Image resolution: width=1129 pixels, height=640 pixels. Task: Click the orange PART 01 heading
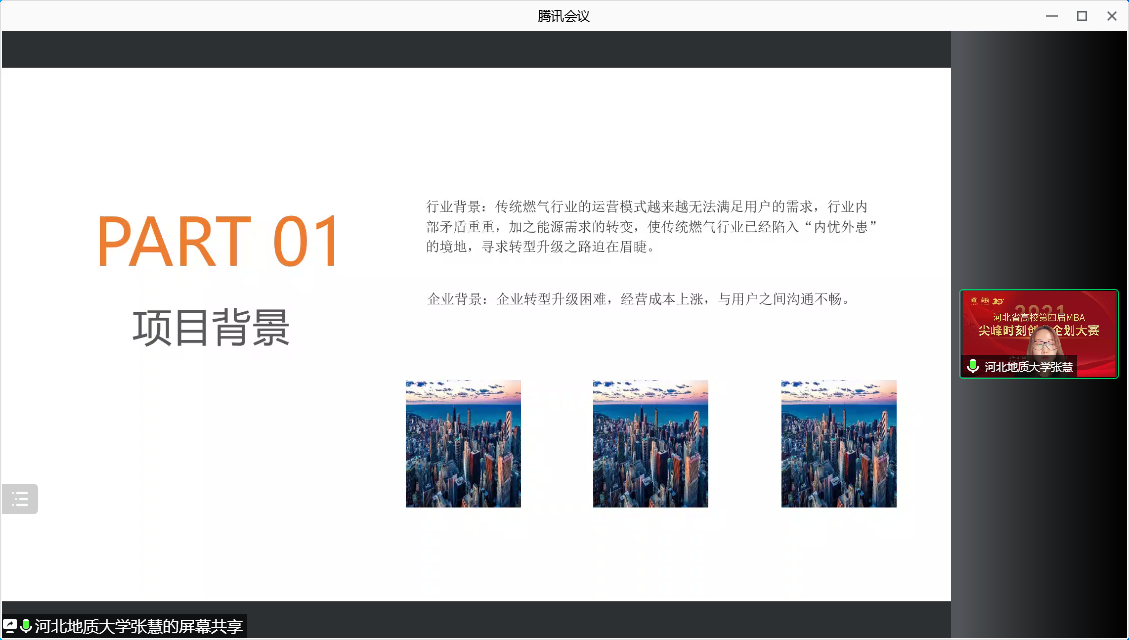pyautogui.click(x=220, y=242)
